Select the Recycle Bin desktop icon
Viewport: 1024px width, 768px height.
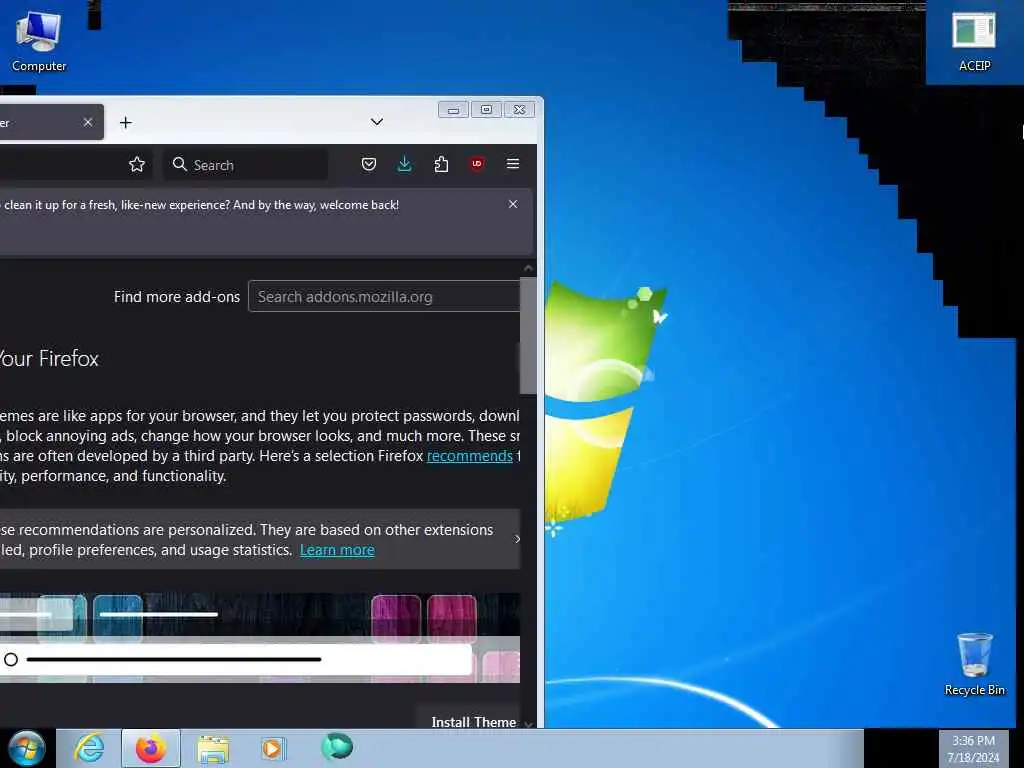(974, 664)
